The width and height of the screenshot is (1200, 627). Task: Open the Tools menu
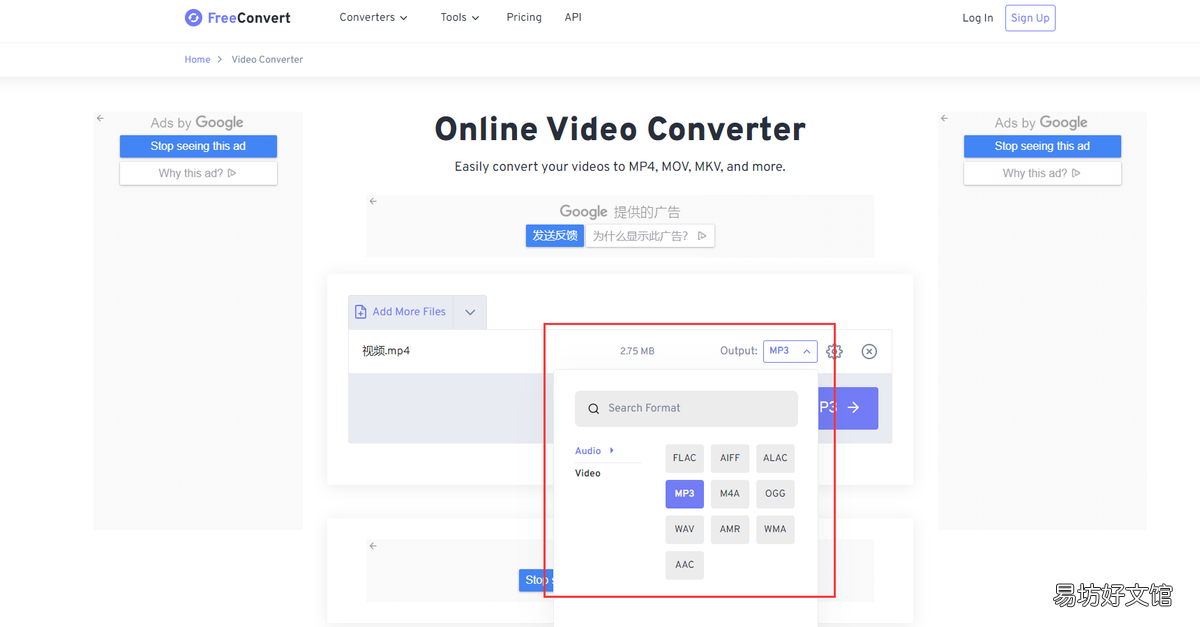click(x=460, y=18)
